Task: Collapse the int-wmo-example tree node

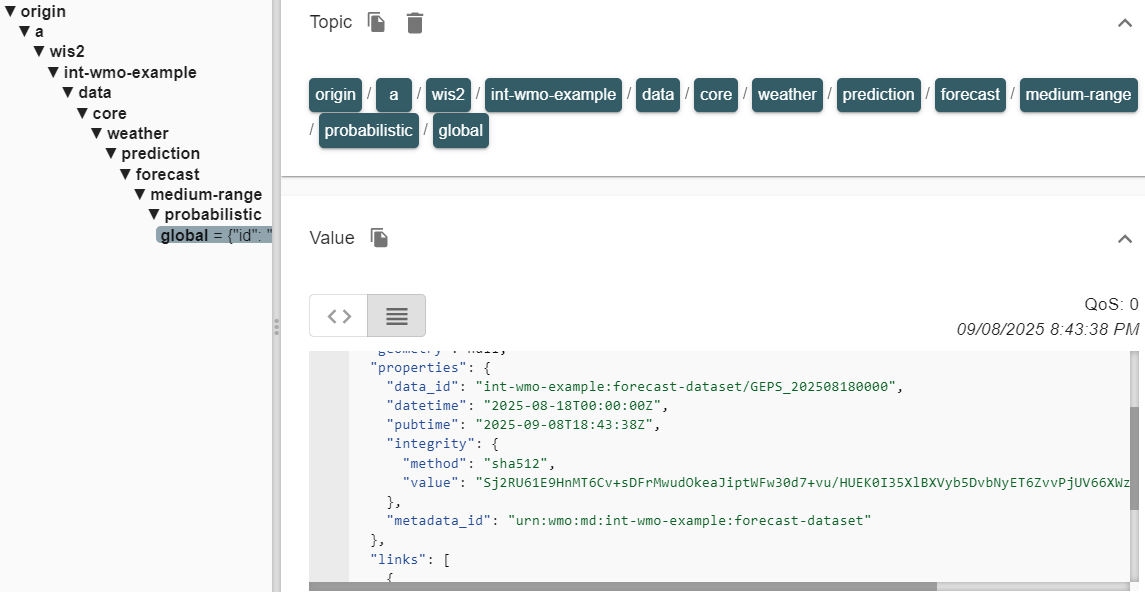Action: point(54,72)
